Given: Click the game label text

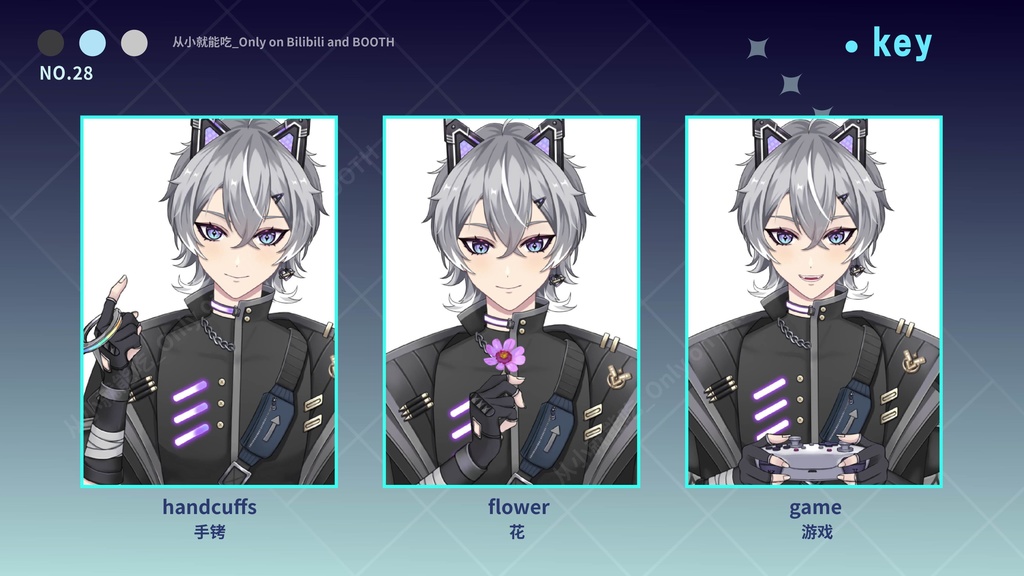Looking at the screenshot, I should click(815, 507).
